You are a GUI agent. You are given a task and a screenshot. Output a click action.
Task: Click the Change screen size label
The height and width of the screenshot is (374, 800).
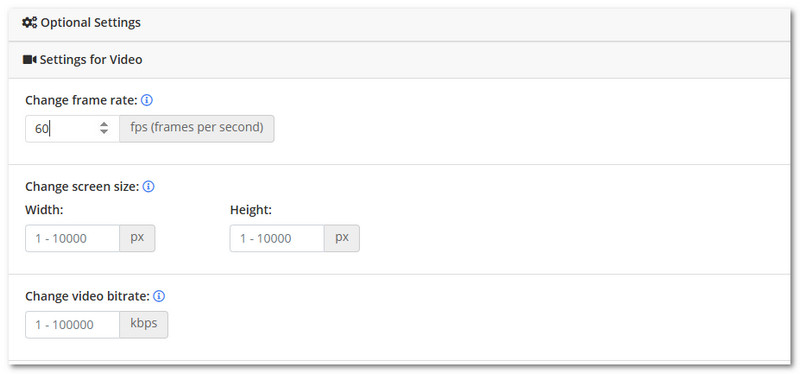coord(83,187)
